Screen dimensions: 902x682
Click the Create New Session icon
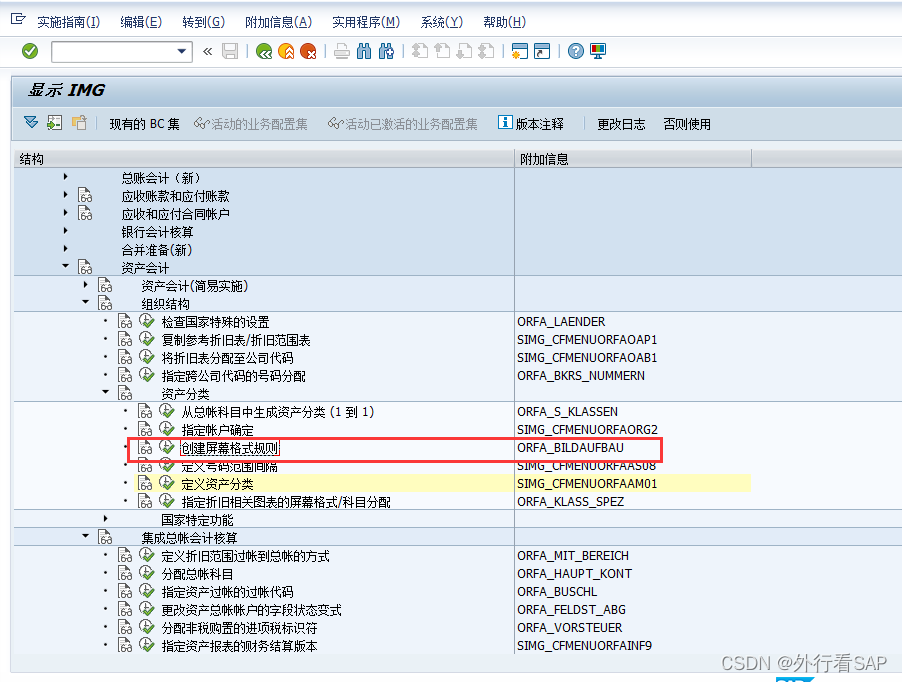tap(519, 51)
